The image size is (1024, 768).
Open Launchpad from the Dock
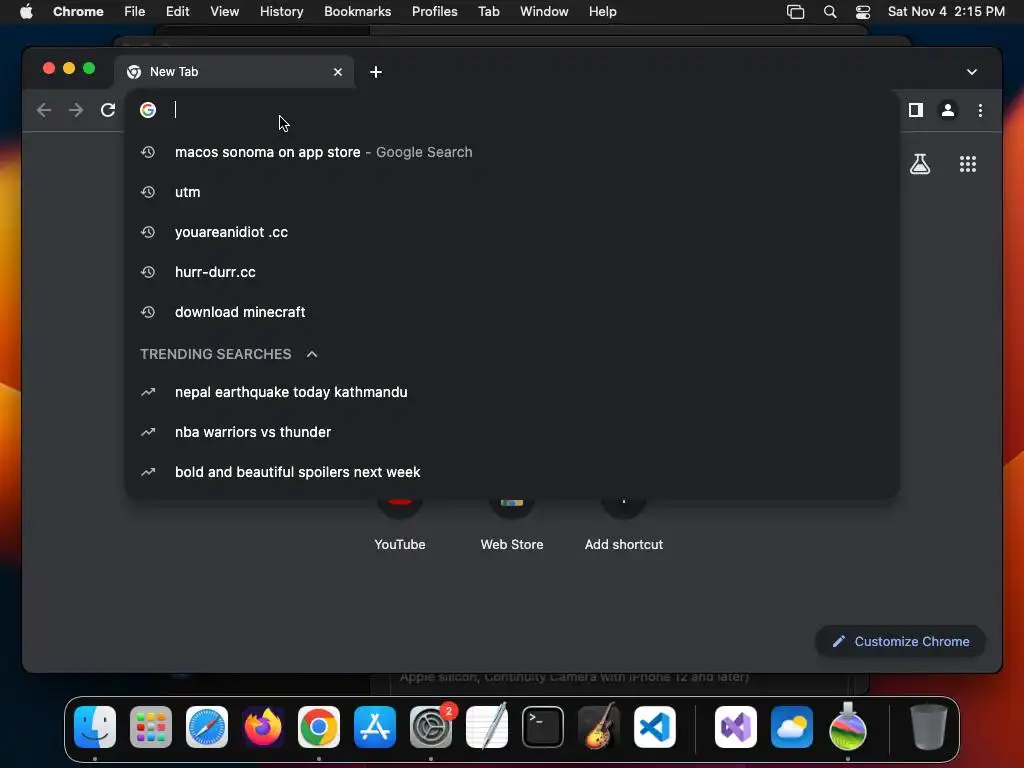tap(151, 727)
